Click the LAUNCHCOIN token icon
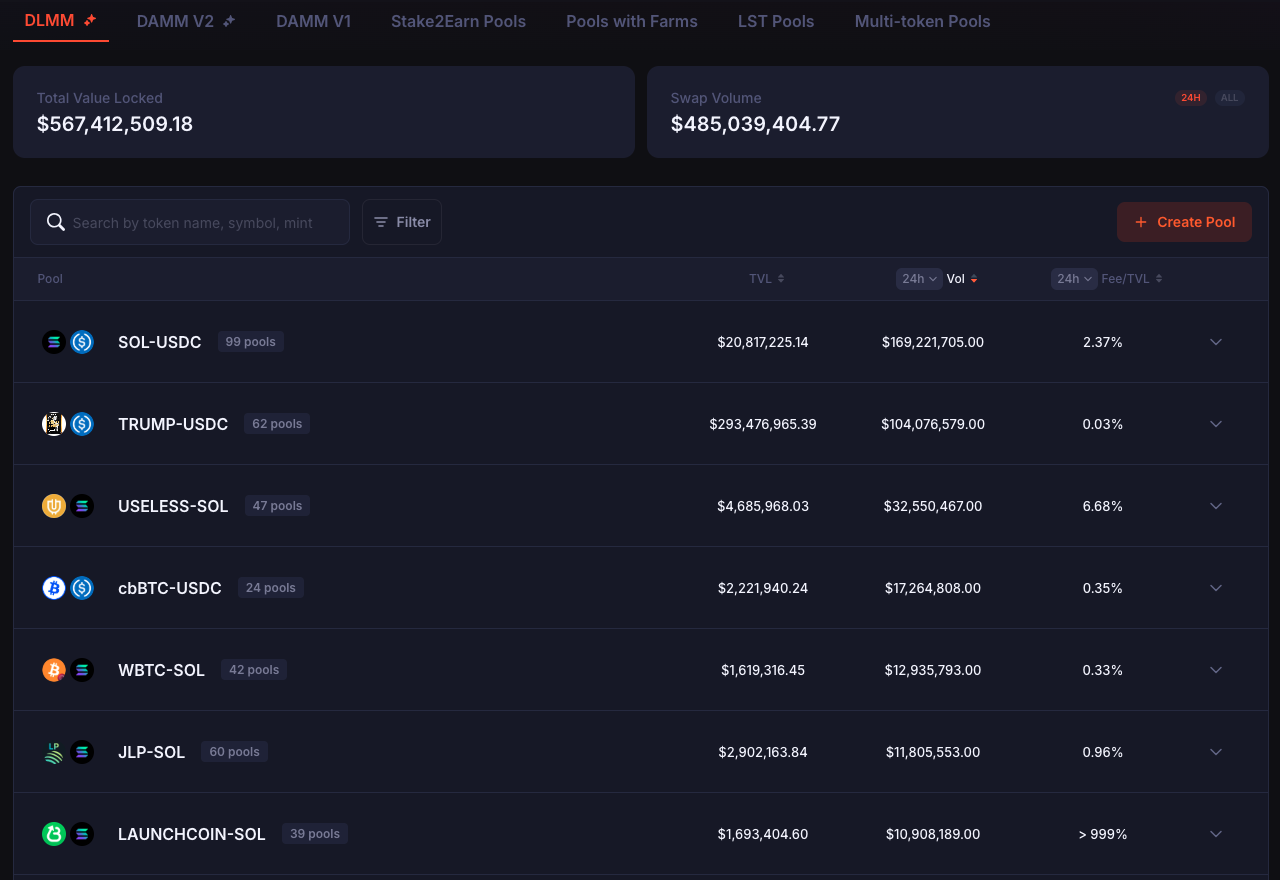1280x880 pixels. click(x=54, y=834)
